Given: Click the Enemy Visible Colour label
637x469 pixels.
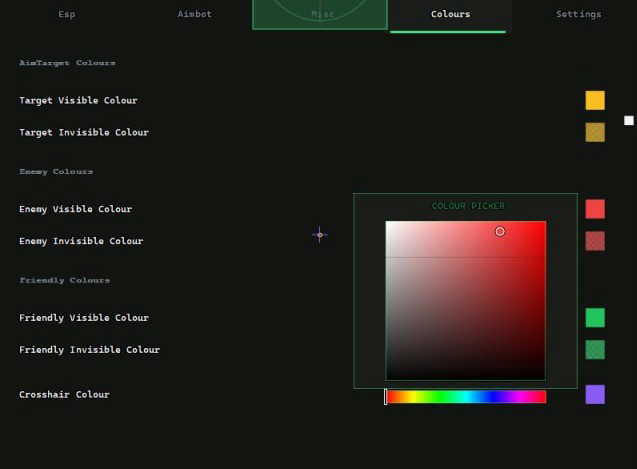Looking at the screenshot, I should [76, 209].
